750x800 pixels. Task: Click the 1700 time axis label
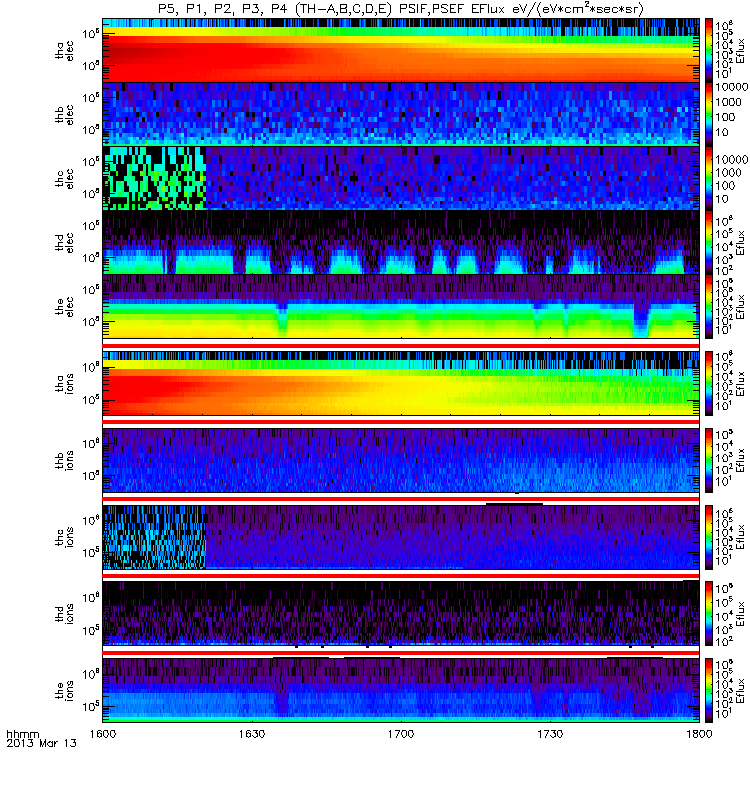(401, 734)
